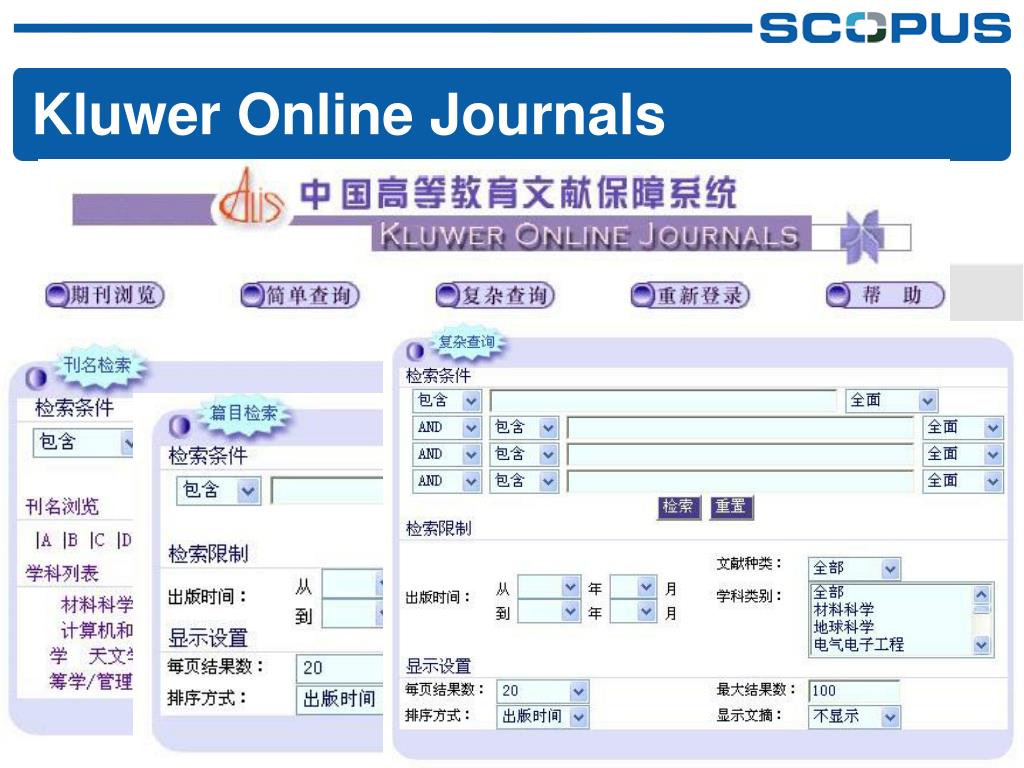The width and height of the screenshot is (1024, 768).
Task: Click fourth row search term field
Action: click(740, 481)
